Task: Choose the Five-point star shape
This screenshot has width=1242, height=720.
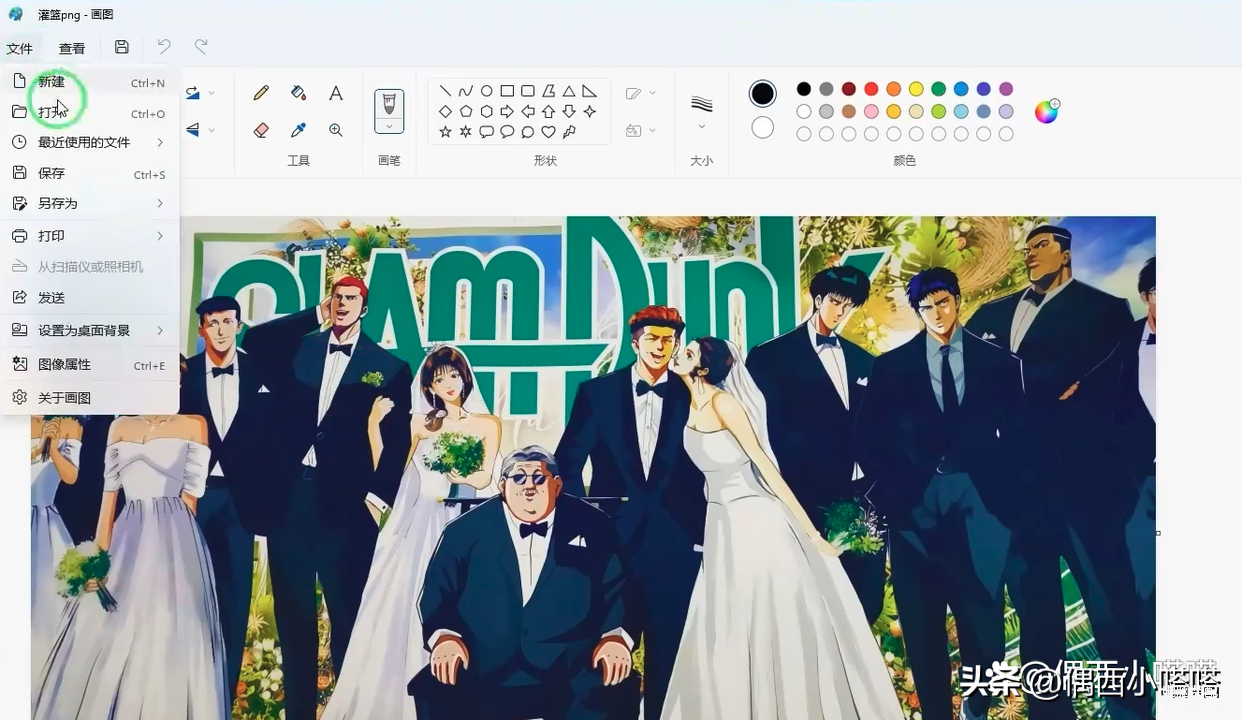Action: 445,132
